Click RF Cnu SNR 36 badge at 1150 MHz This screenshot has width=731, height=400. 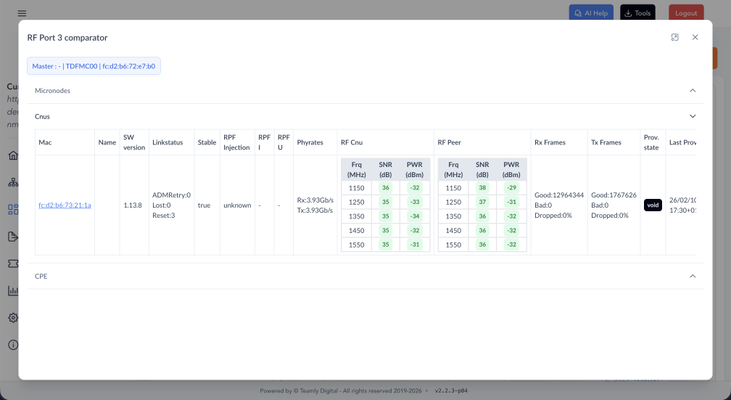coord(386,188)
